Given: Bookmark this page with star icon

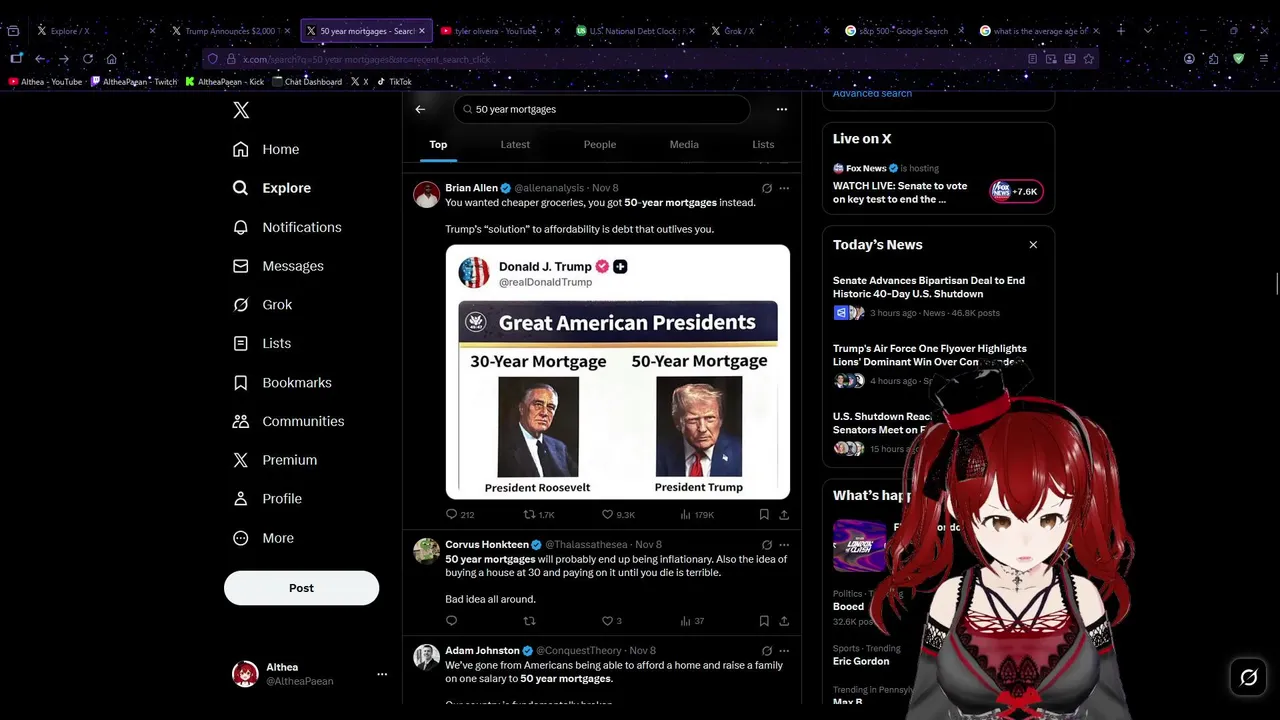Looking at the screenshot, I should (1089, 59).
